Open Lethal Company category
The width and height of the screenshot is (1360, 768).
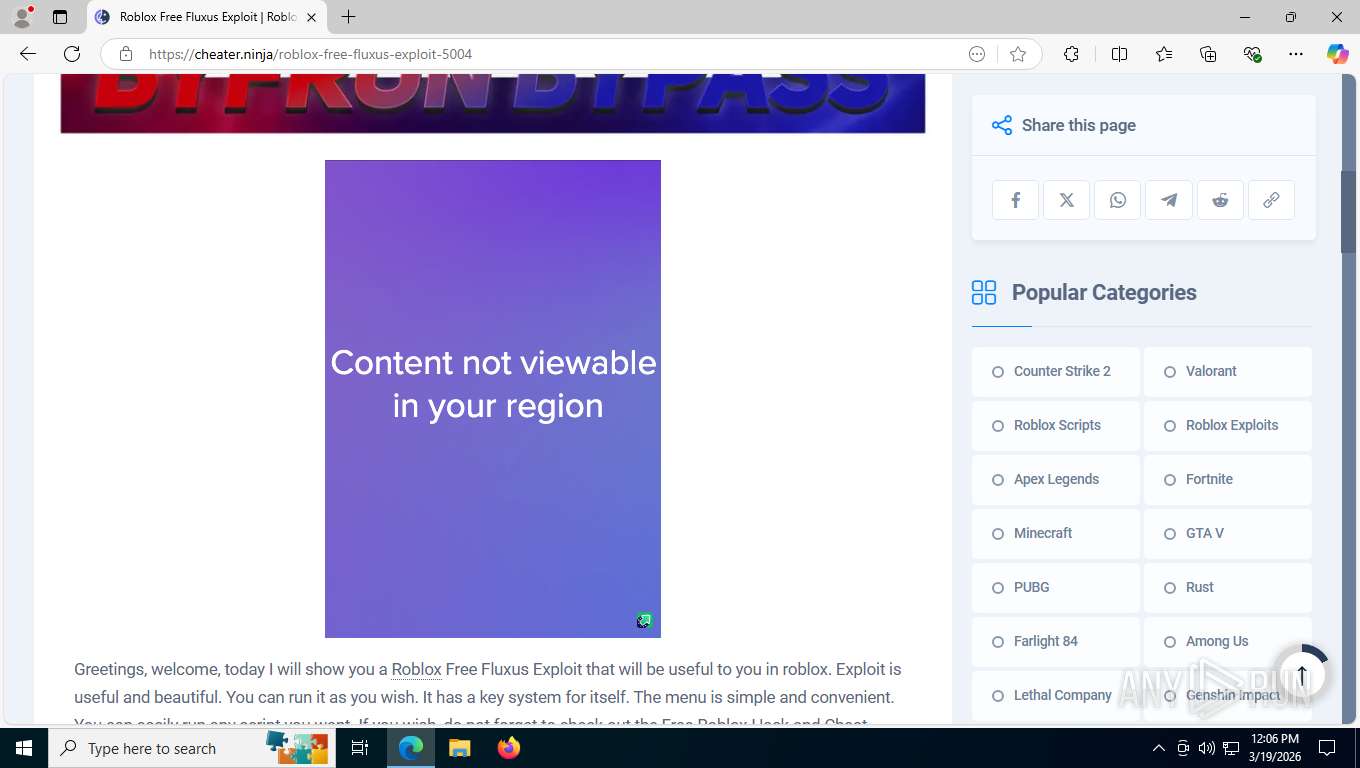1055,695
